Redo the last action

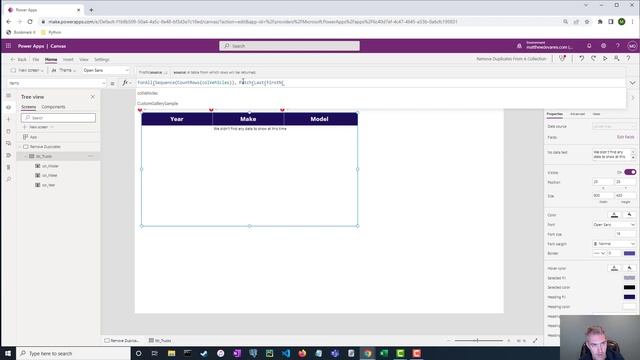(x=593, y=59)
